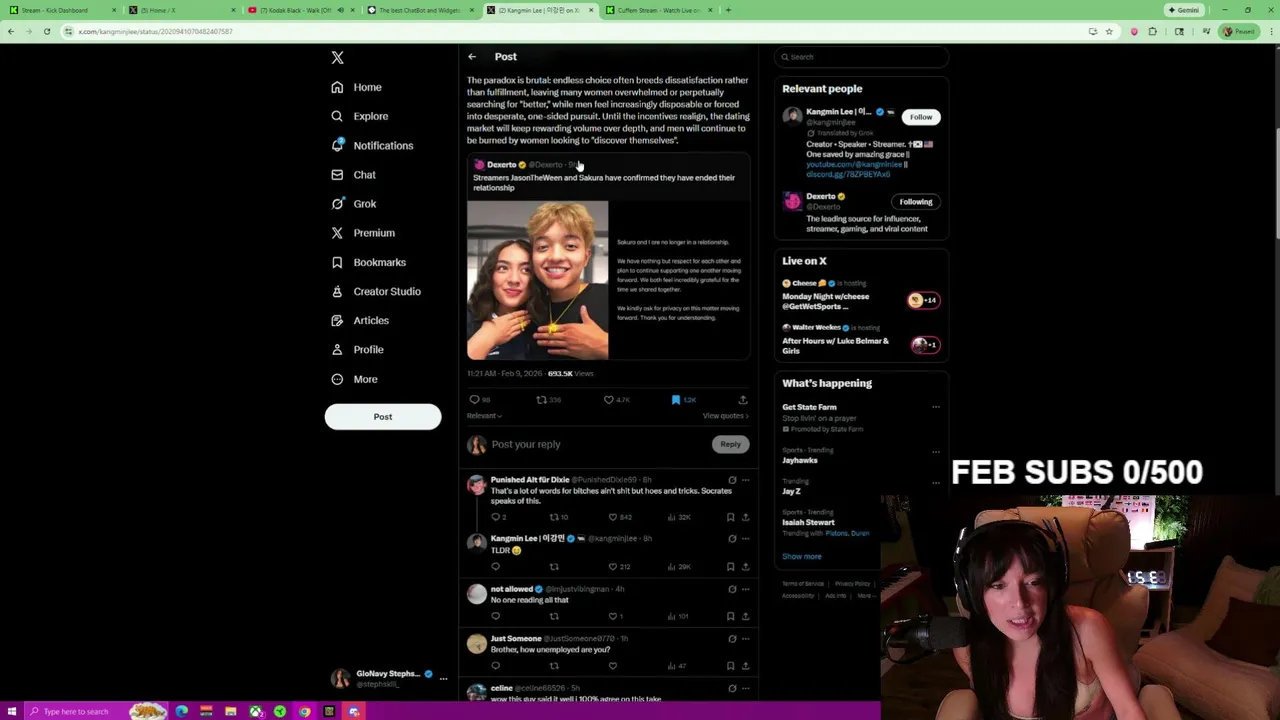Repost the Punished Alt für Dixie reply

(x=554, y=517)
